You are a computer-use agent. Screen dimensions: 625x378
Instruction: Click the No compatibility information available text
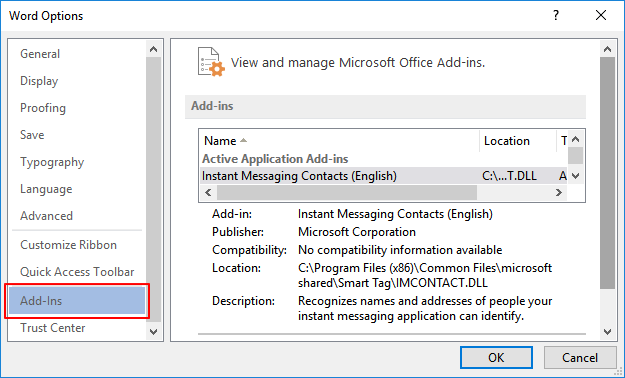pos(400,250)
